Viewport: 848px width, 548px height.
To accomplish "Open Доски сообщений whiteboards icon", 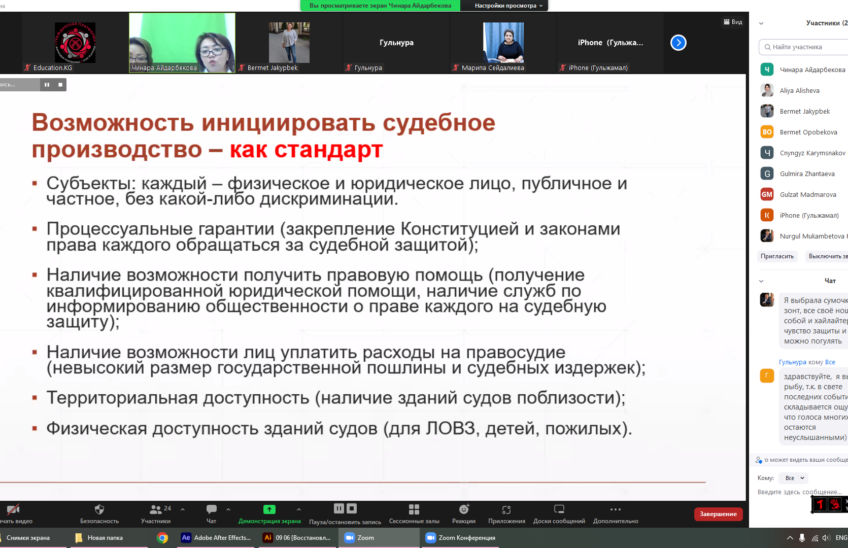I will point(559,510).
